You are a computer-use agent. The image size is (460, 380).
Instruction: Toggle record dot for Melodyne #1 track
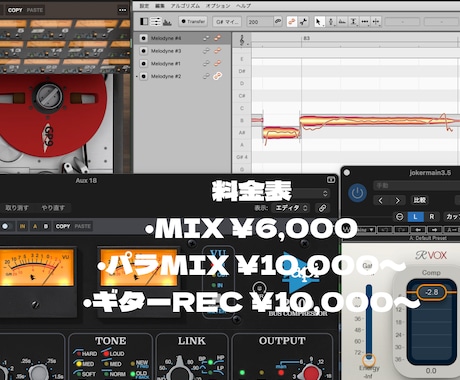pyautogui.click(x=143, y=63)
